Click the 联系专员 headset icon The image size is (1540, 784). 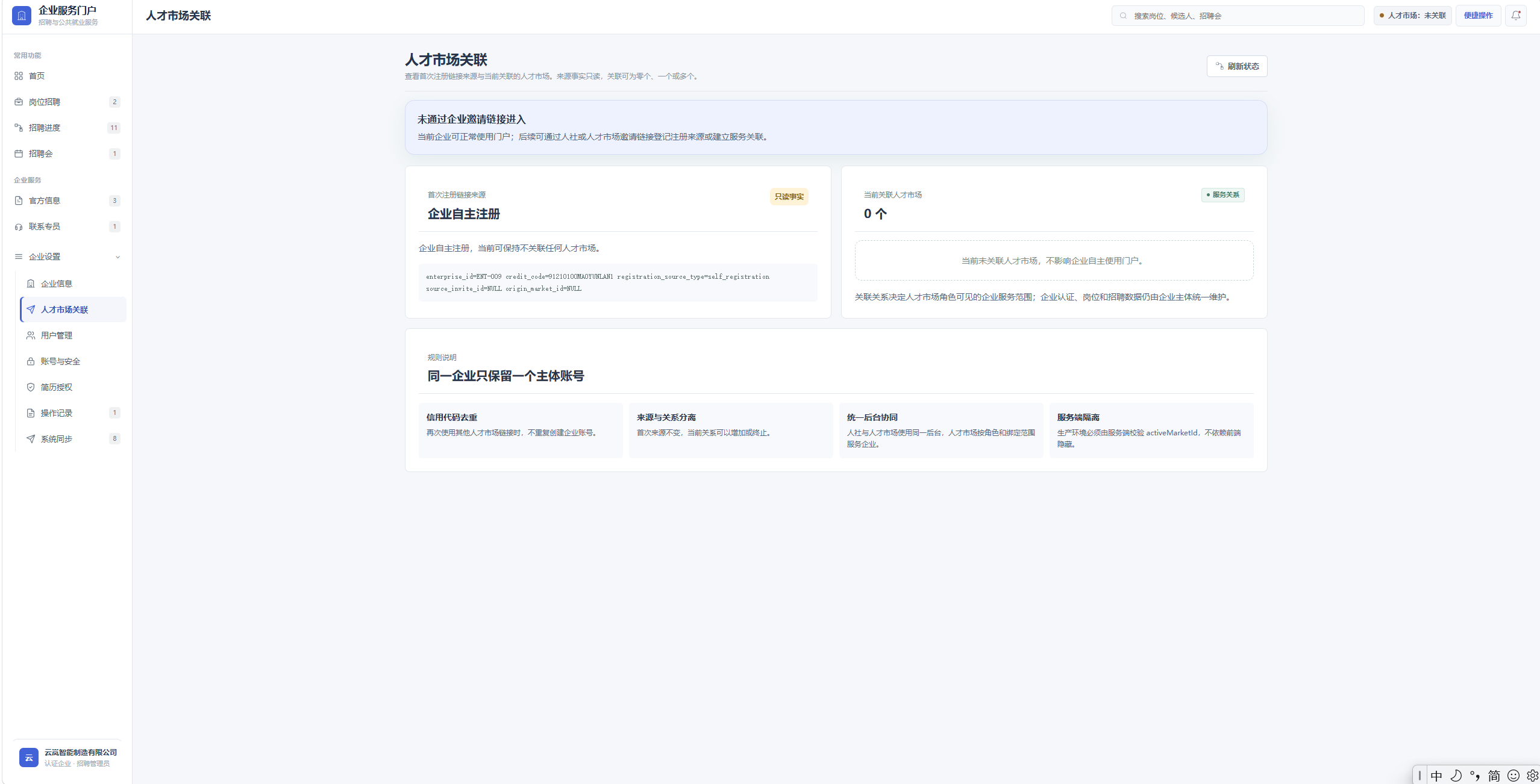pos(19,226)
